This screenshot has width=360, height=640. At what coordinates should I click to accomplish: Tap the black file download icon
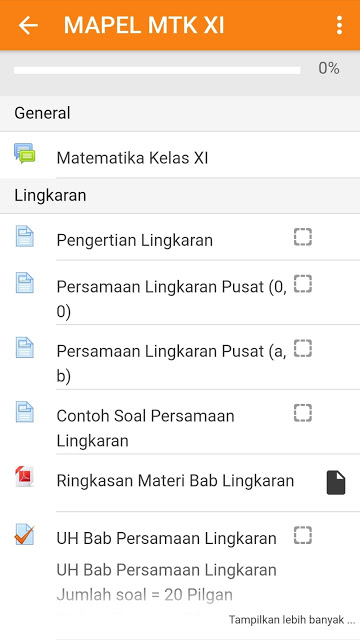coord(336,483)
